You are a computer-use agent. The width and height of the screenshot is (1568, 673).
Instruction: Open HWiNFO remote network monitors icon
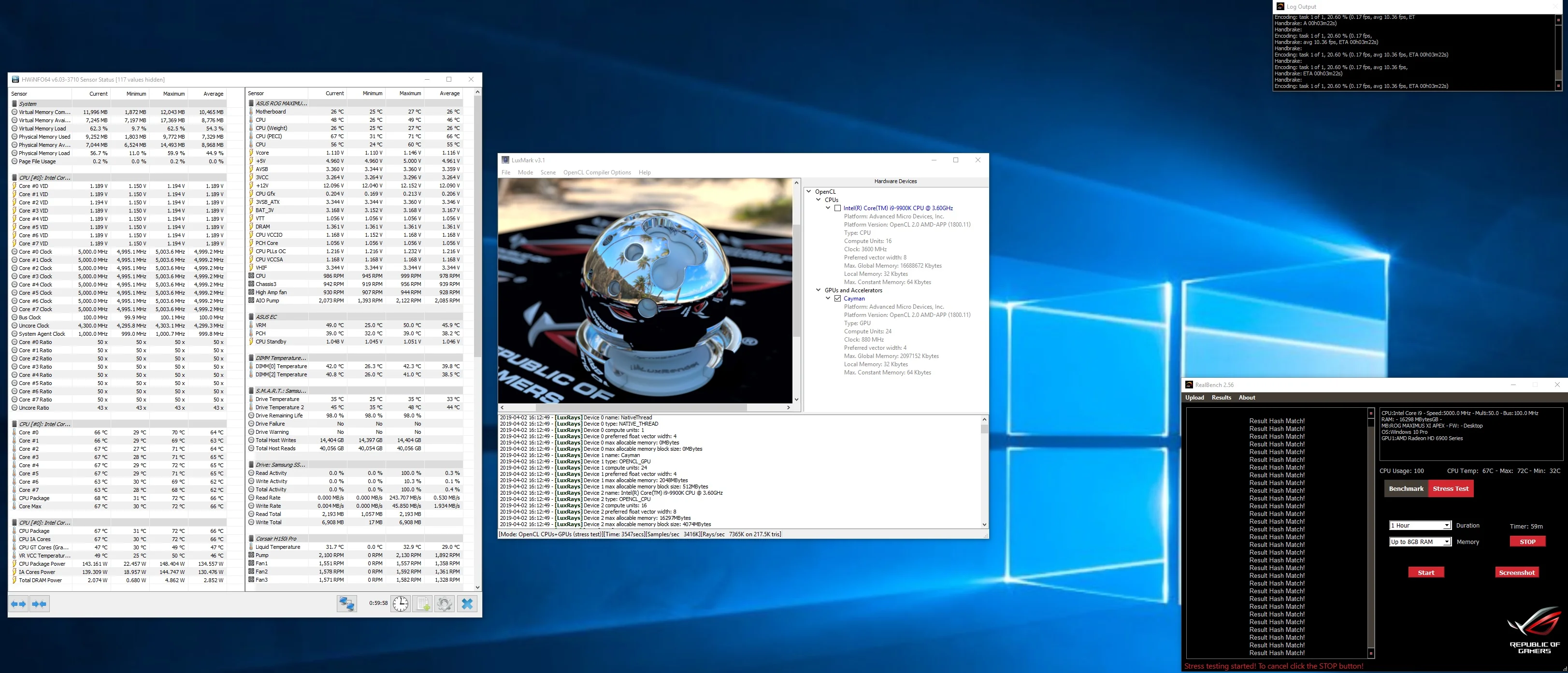[x=347, y=603]
